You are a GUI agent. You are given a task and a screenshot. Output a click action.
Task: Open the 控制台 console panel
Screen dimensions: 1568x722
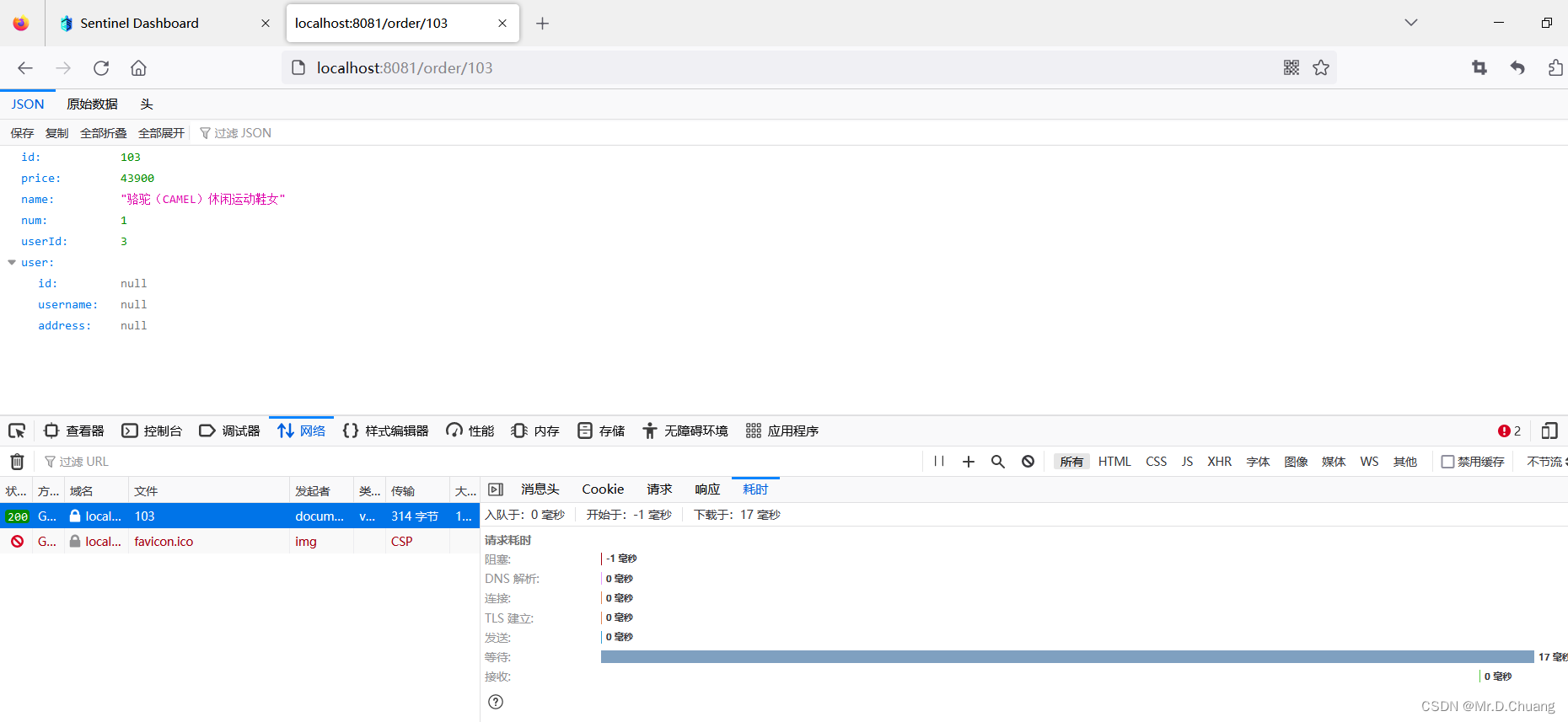point(153,431)
